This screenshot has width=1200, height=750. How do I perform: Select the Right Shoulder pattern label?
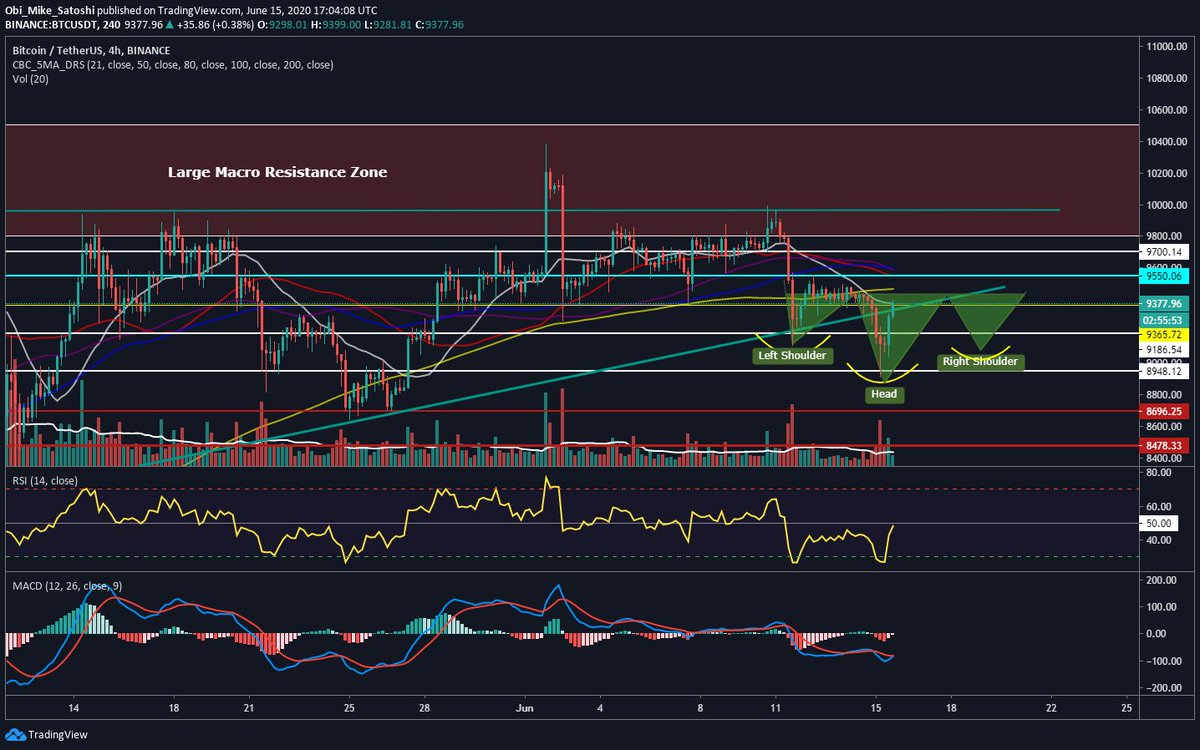(x=980, y=362)
